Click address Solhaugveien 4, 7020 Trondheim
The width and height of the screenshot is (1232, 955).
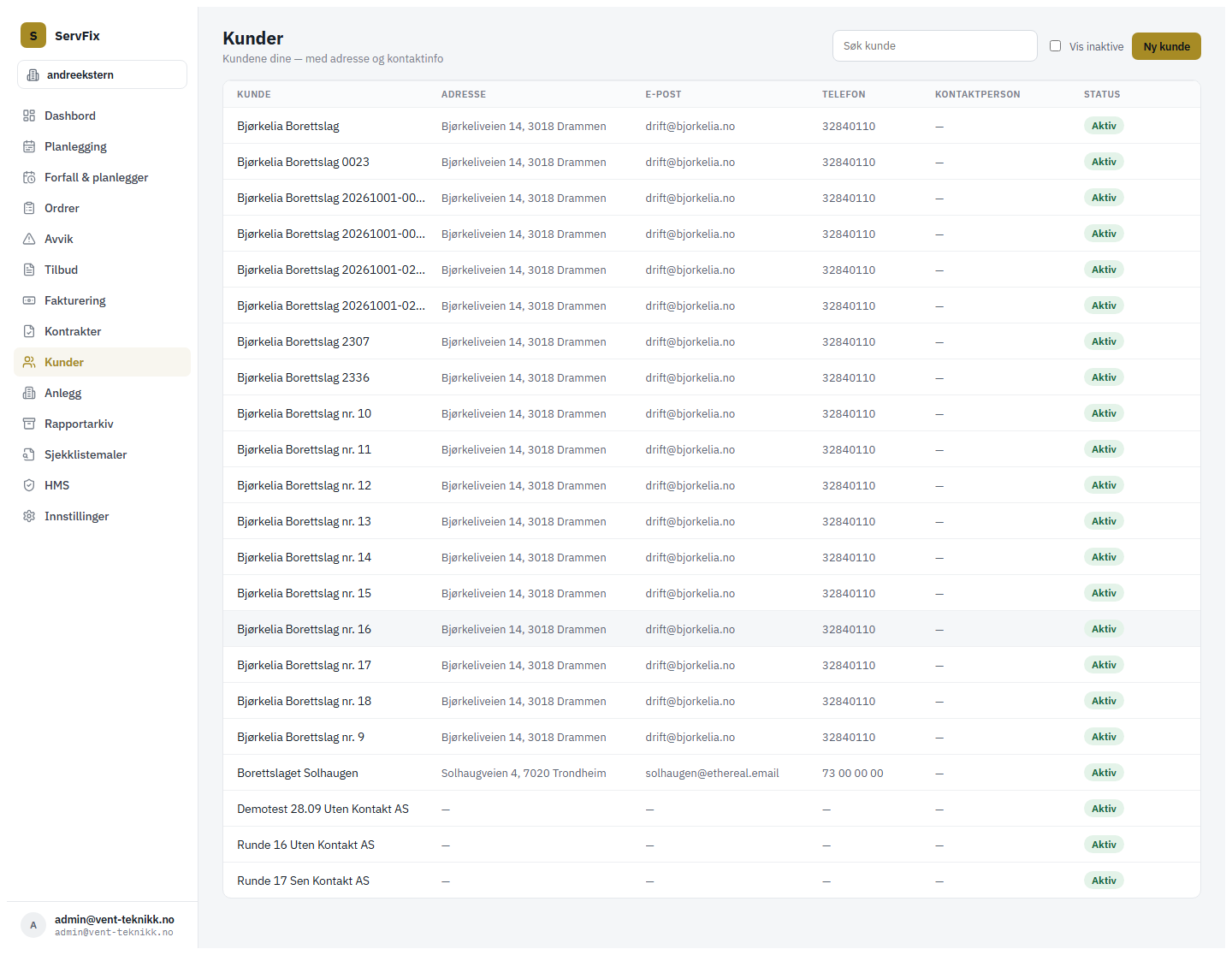524,773
